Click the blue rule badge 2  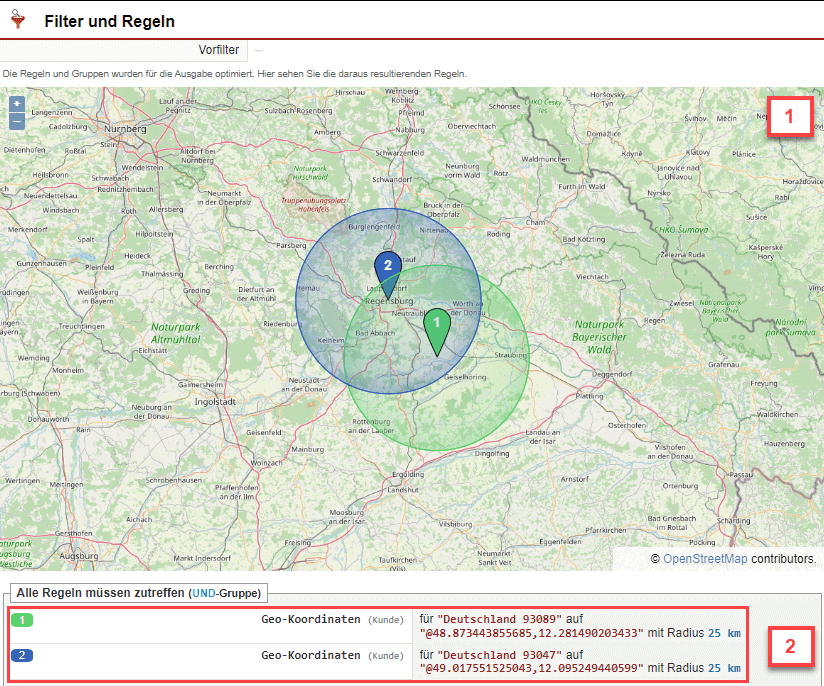pos(22,656)
